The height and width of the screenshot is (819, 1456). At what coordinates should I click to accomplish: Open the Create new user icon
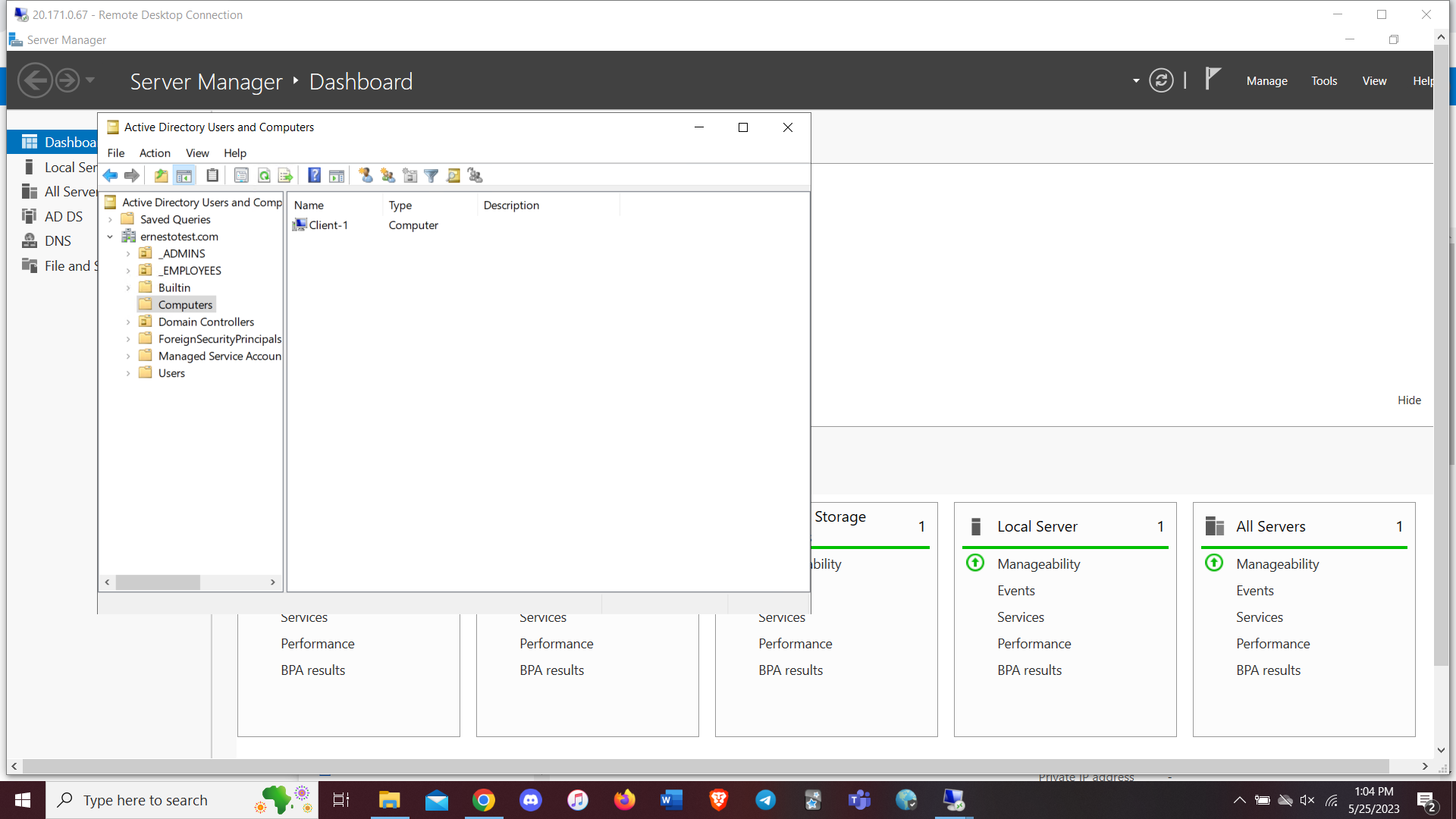pyautogui.click(x=365, y=175)
